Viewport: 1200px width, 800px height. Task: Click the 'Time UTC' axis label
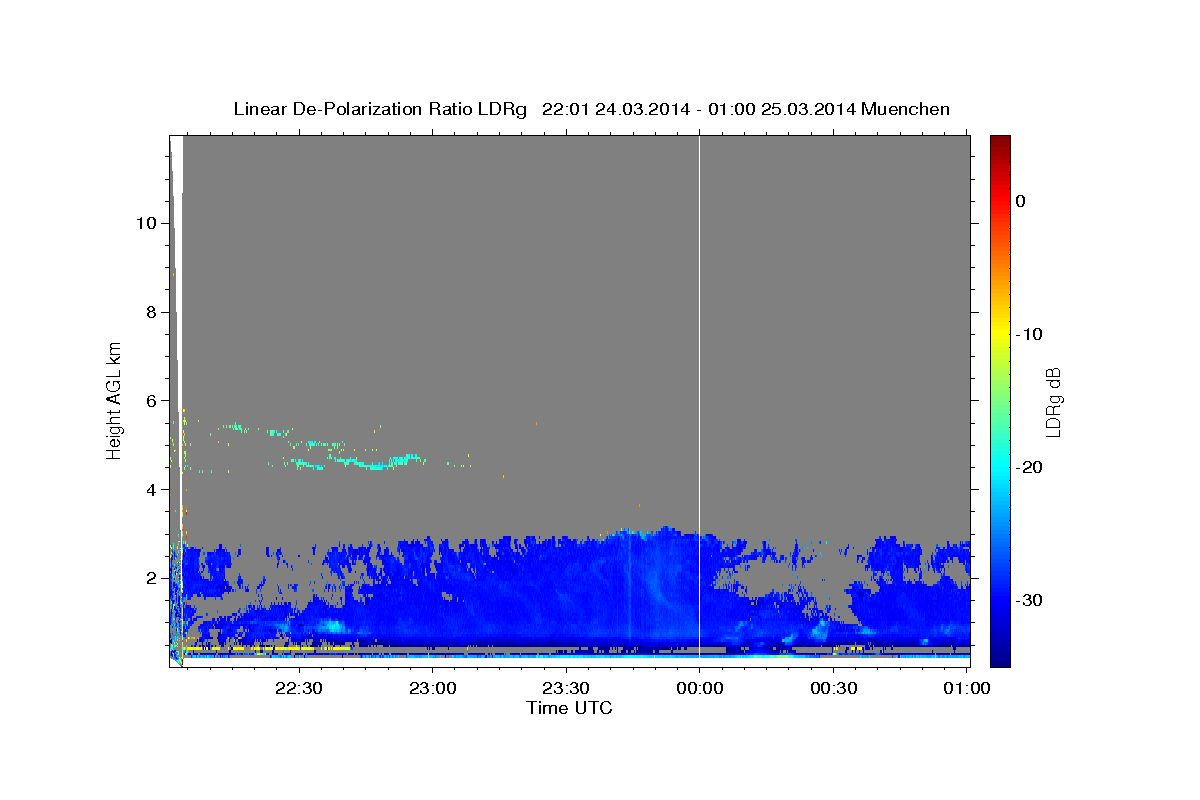(569, 708)
